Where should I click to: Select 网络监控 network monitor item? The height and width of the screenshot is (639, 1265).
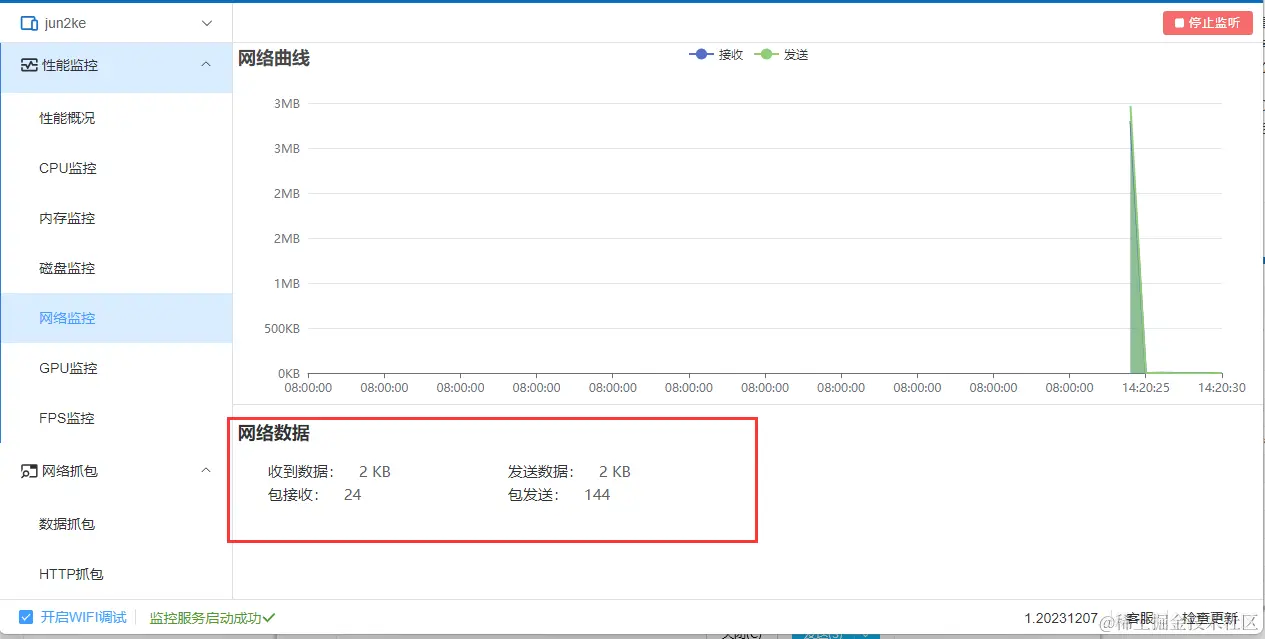(x=116, y=318)
